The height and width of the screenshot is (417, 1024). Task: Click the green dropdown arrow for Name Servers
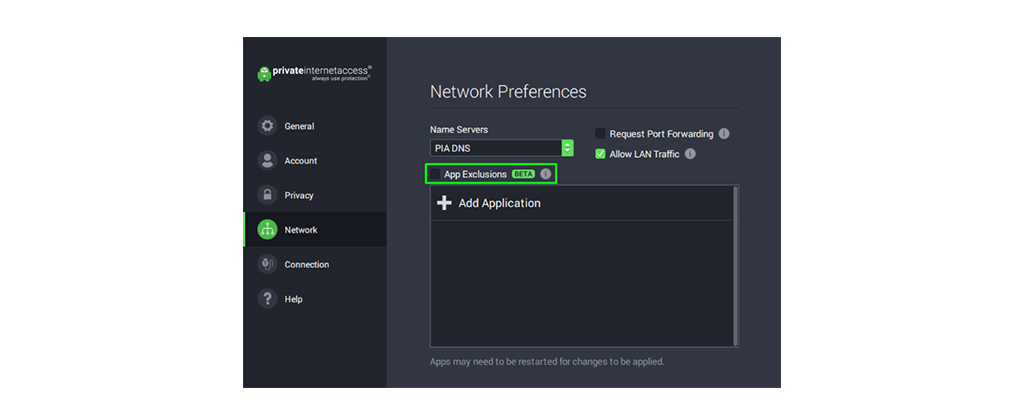tap(568, 148)
